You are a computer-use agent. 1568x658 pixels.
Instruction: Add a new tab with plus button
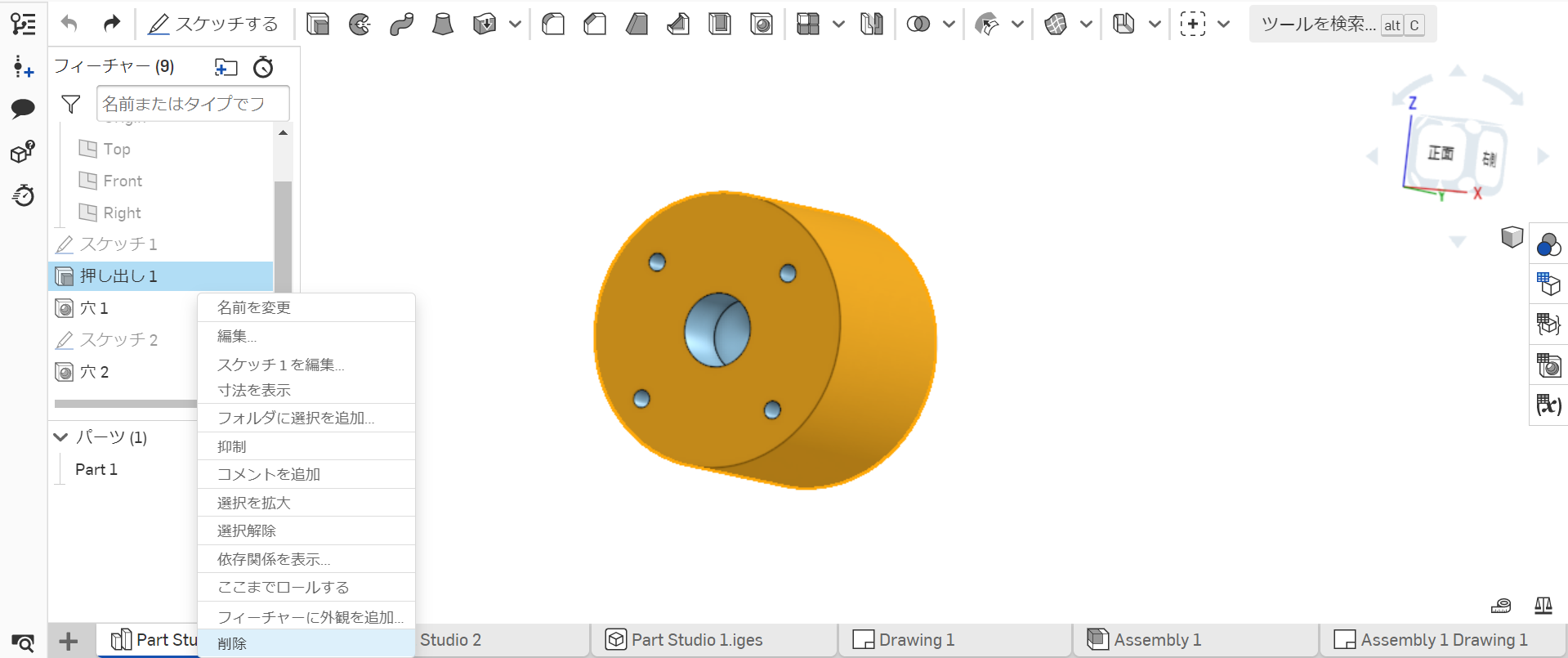[69, 642]
